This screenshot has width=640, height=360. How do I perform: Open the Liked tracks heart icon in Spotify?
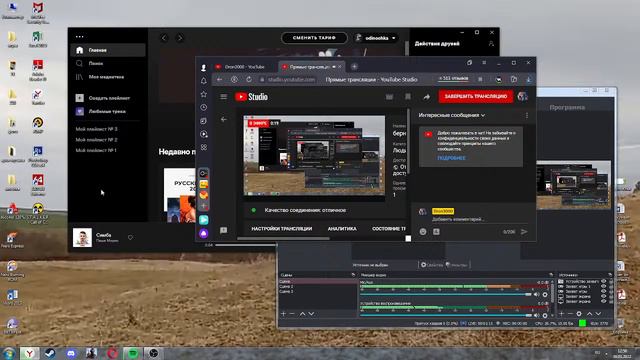pyautogui.click(x=80, y=111)
